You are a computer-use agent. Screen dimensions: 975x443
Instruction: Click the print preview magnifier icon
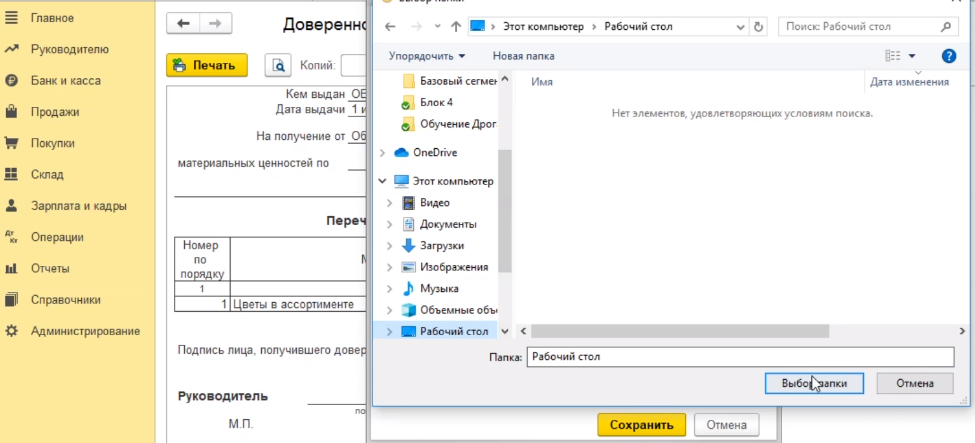point(278,66)
